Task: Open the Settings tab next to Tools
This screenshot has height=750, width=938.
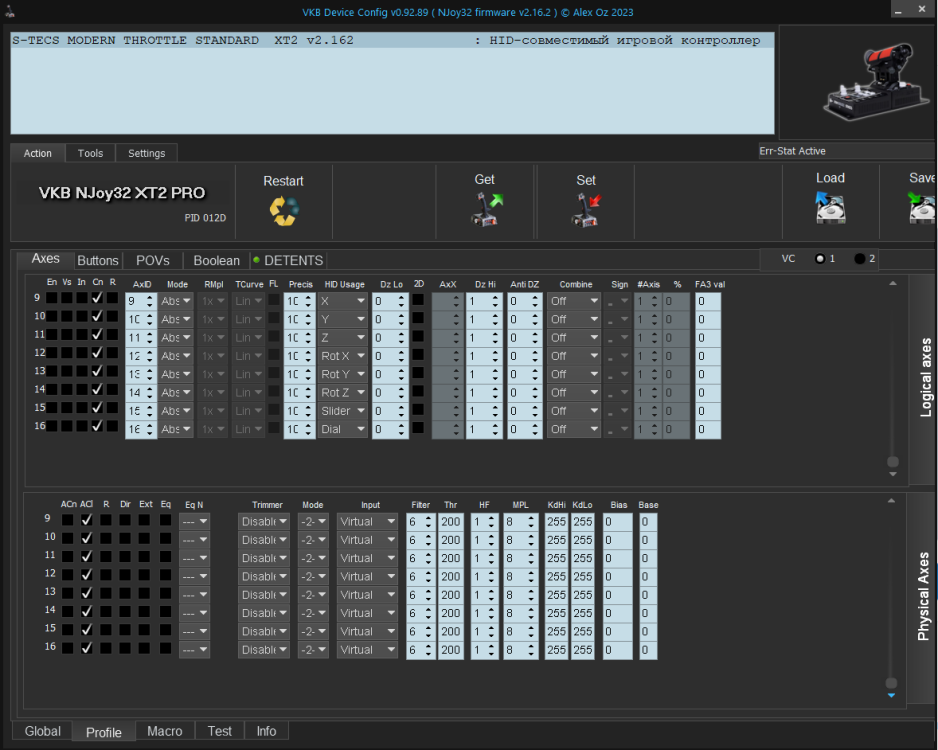Action: pos(146,153)
